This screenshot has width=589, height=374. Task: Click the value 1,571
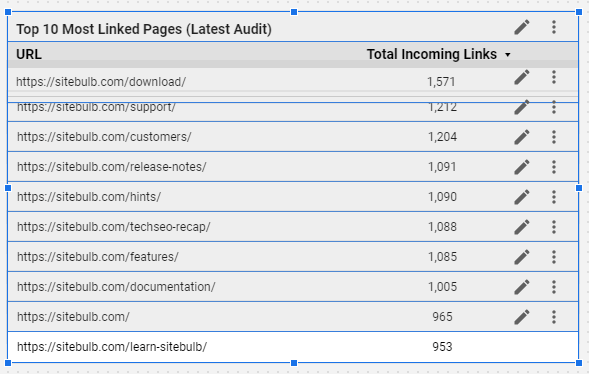pos(441,82)
